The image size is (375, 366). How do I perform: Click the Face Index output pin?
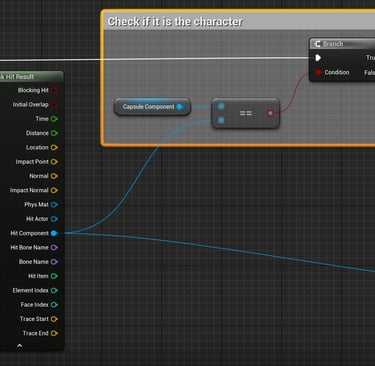point(54,305)
